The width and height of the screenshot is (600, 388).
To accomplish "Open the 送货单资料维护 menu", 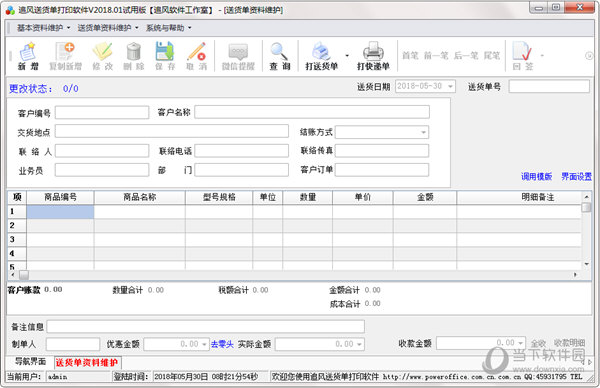I will 108,28.
